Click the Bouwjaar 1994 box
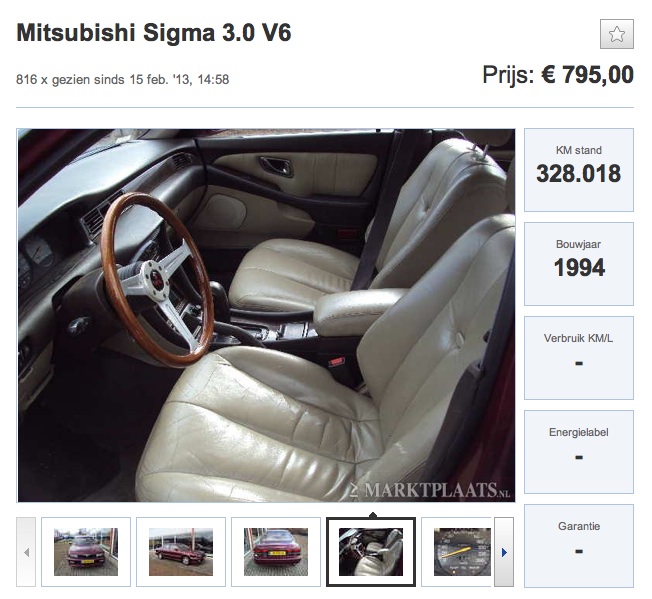The width and height of the screenshot is (652, 599). [x=579, y=264]
